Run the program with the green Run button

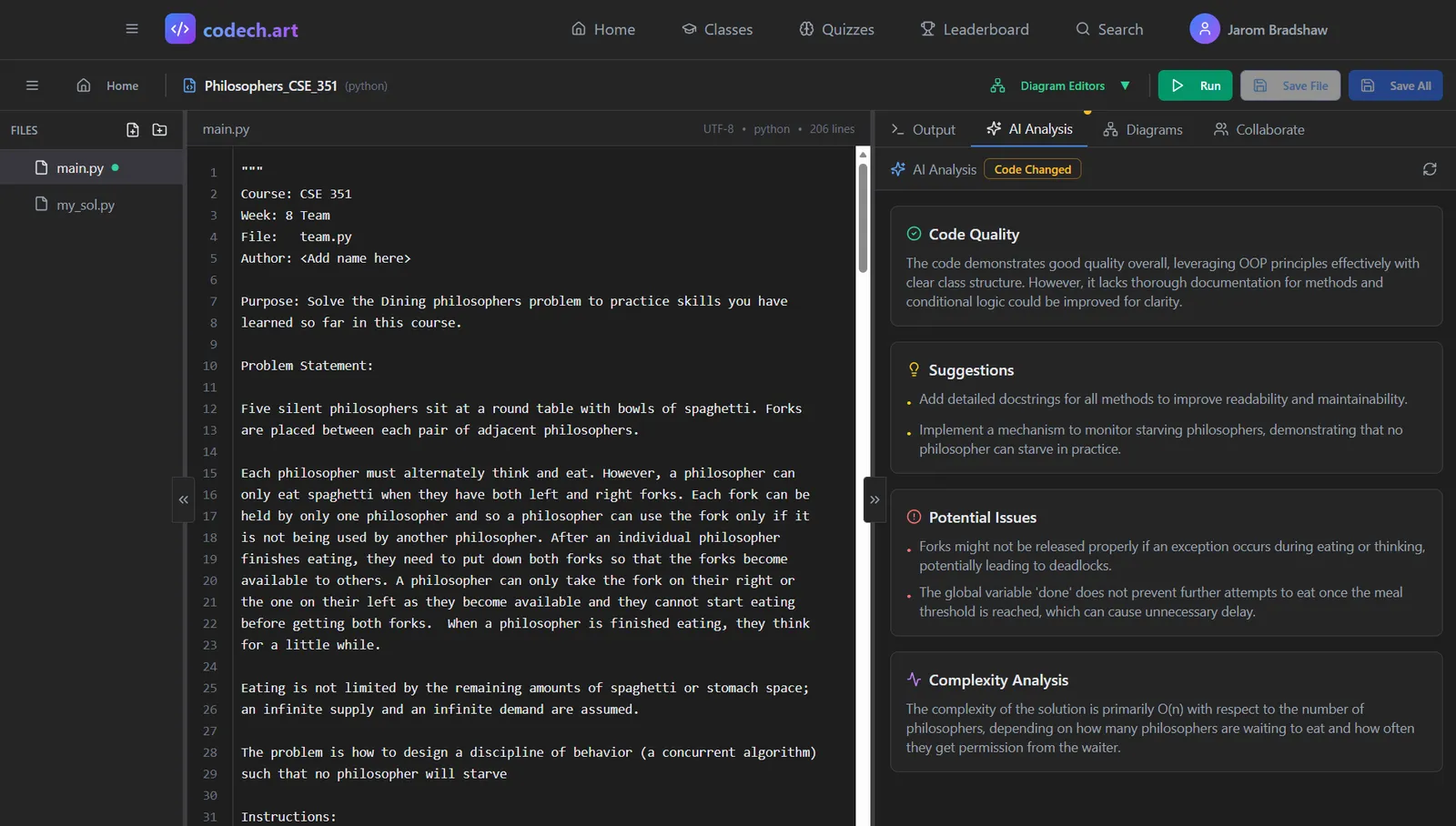(x=1196, y=86)
